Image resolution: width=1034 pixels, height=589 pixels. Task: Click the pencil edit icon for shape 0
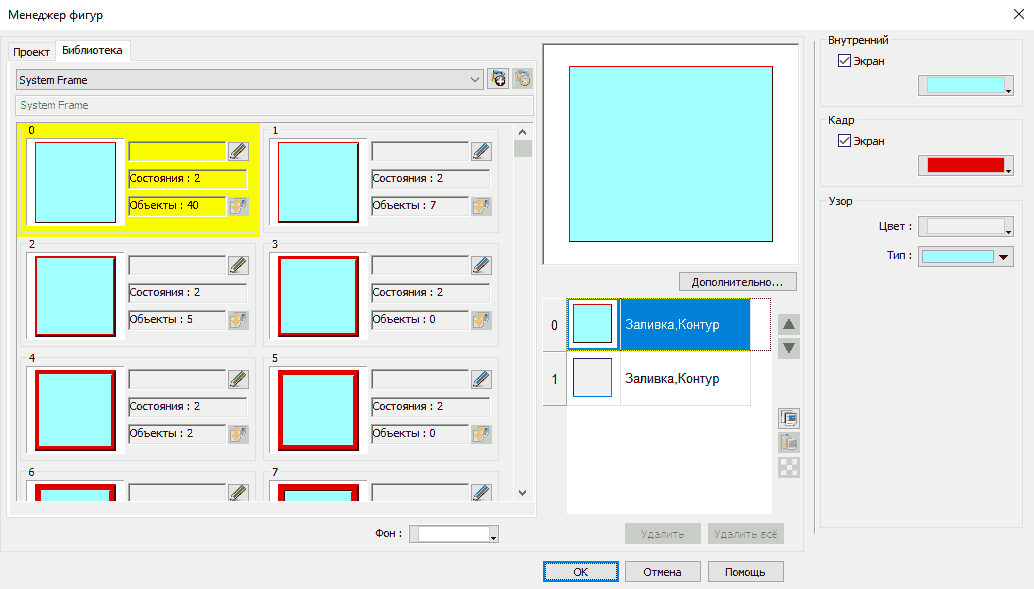coord(238,151)
